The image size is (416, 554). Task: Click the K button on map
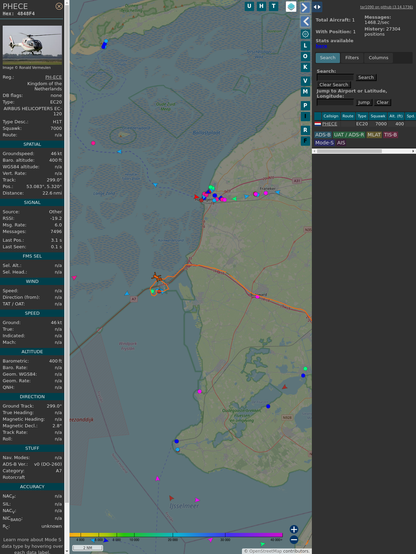(x=305, y=67)
